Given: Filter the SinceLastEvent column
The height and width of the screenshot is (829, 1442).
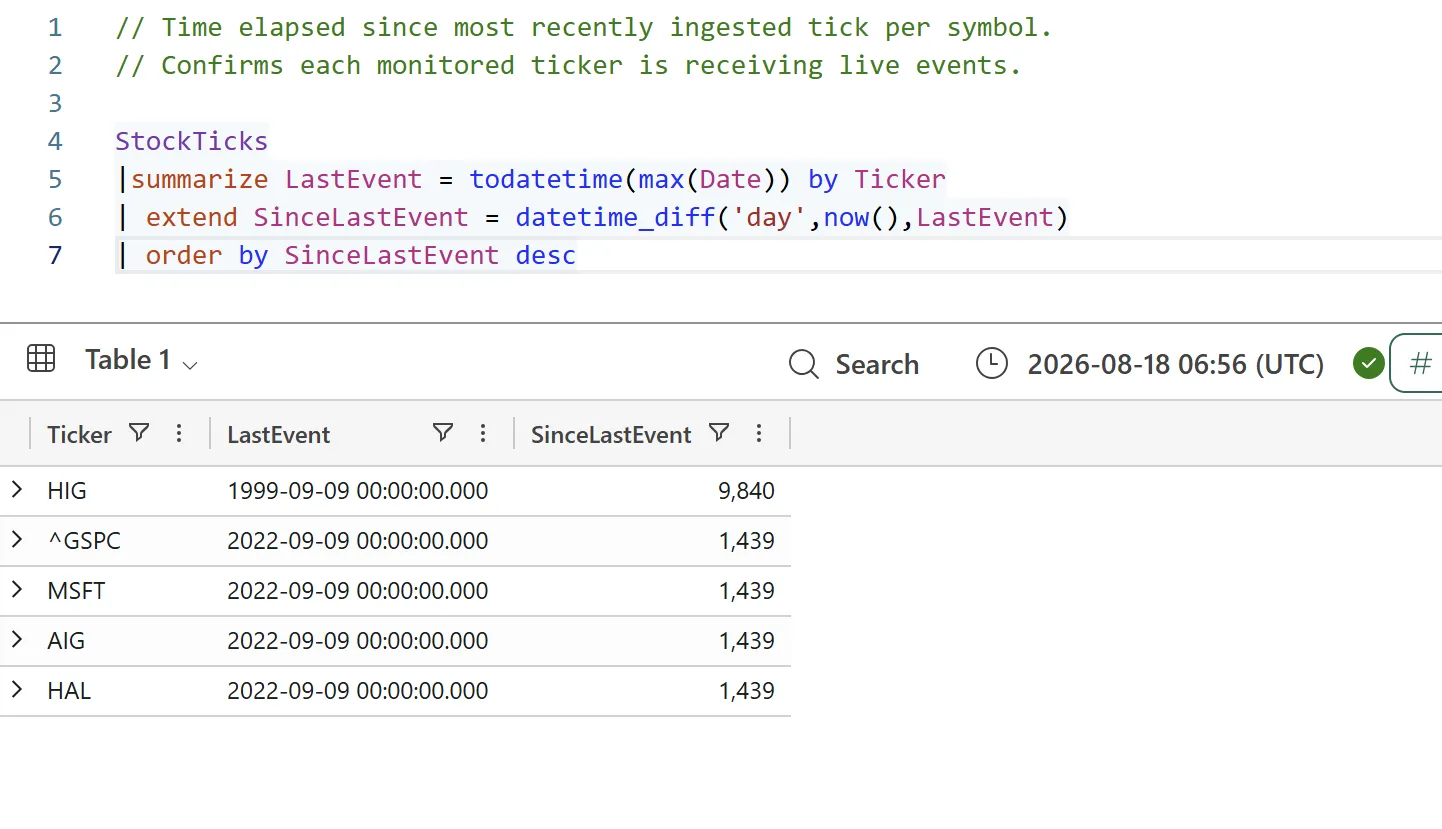Looking at the screenshot, I should [719, 433].
